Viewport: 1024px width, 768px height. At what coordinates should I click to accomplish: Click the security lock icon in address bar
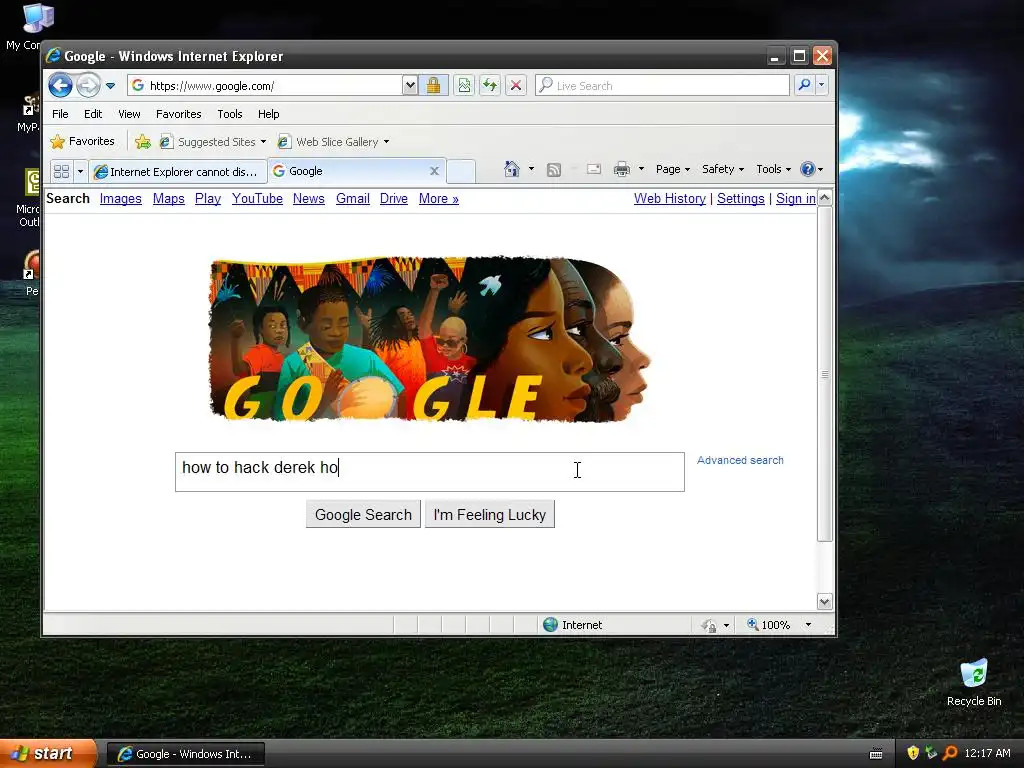pyautogui.click(x=433, y=86)
